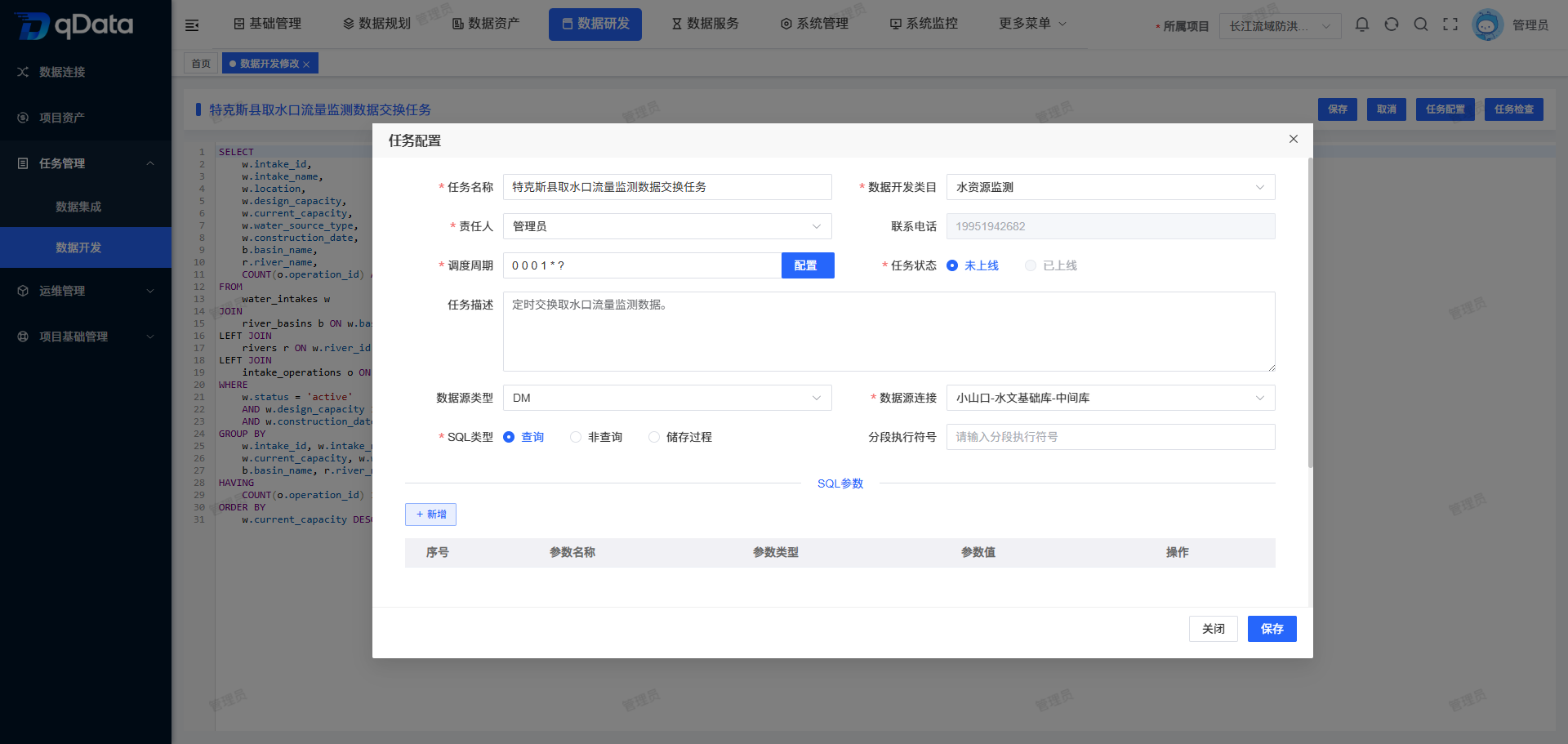
Task: Close the 任务配置 dialog with X
Action: tap(1294, 139)
